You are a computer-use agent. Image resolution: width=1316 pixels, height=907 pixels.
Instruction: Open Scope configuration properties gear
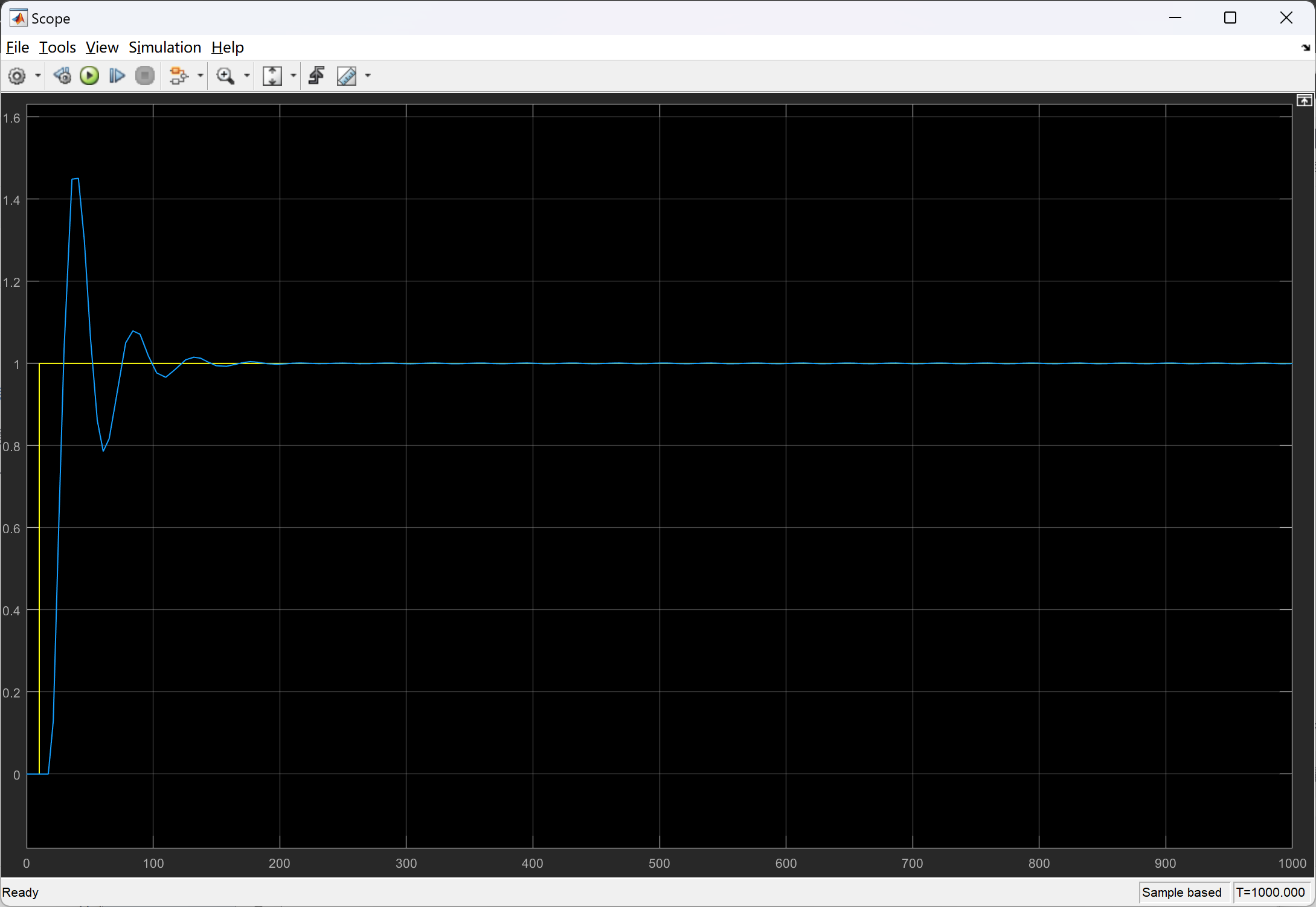pyautogui.click(x=17, y=76)
